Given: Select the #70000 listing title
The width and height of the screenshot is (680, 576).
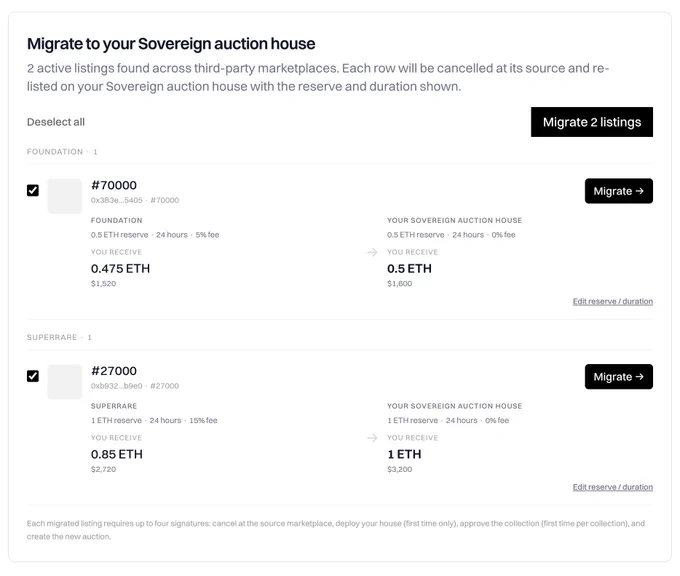Looking at the screenshot, I should pos(114,185).
